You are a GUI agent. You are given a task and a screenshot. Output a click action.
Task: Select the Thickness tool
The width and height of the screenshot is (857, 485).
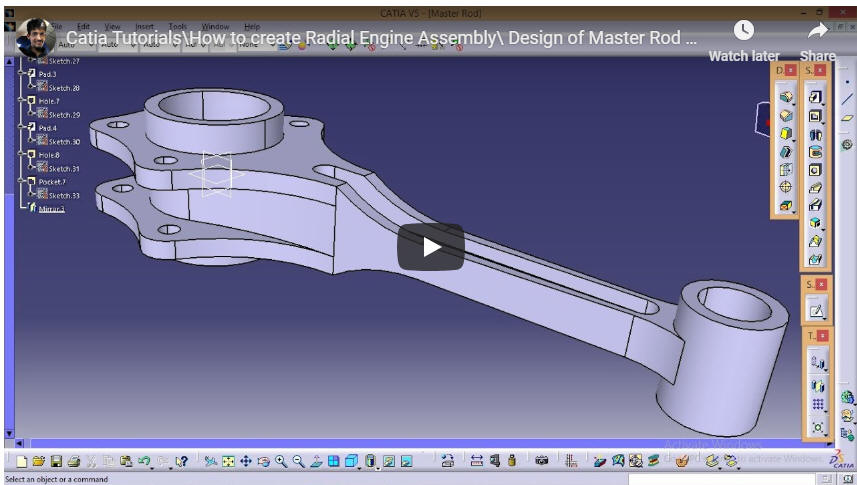click(786, 170)
